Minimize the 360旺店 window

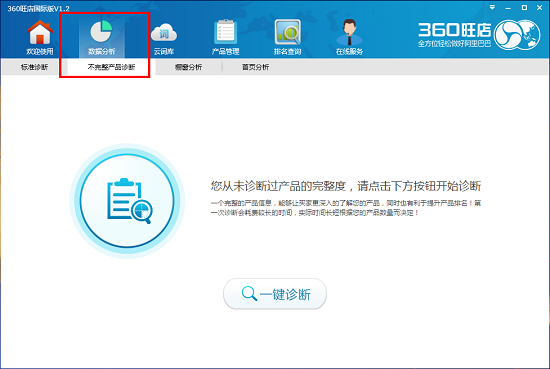click(508, 8)
